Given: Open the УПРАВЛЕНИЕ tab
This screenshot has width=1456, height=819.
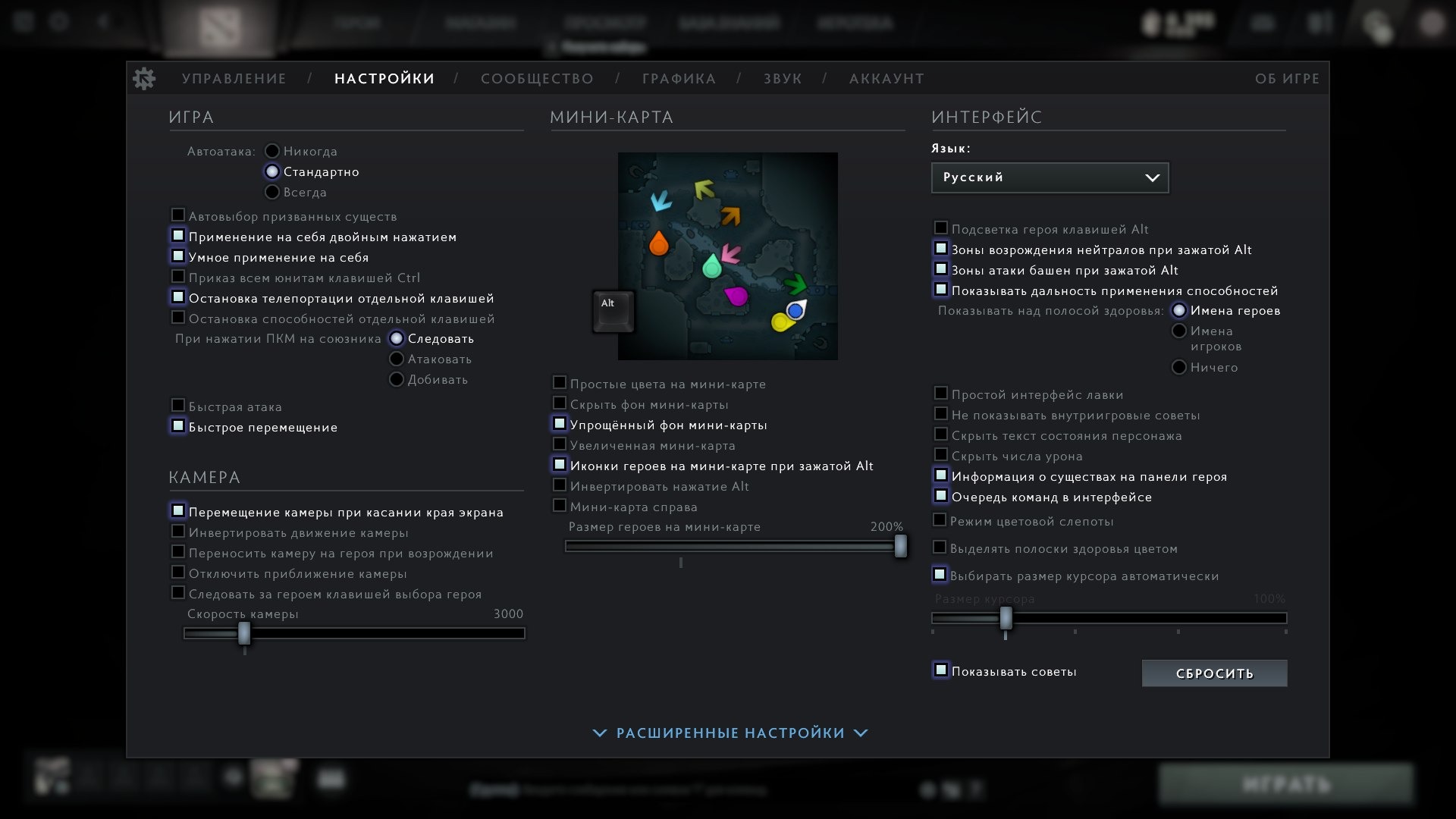Looking at the screenshot, I should (234, 79).
